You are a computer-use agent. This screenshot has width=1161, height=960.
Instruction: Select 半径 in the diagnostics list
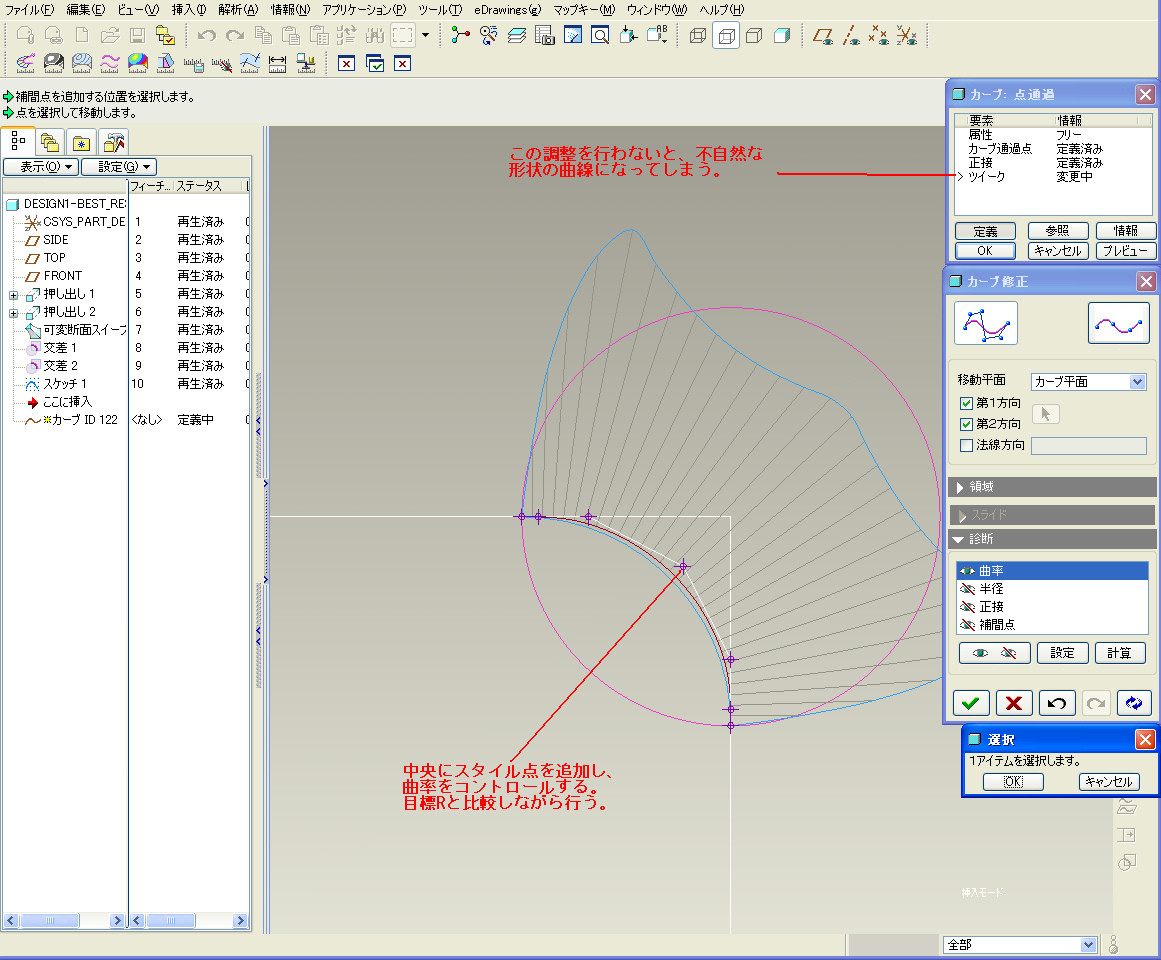click(991, 589)
